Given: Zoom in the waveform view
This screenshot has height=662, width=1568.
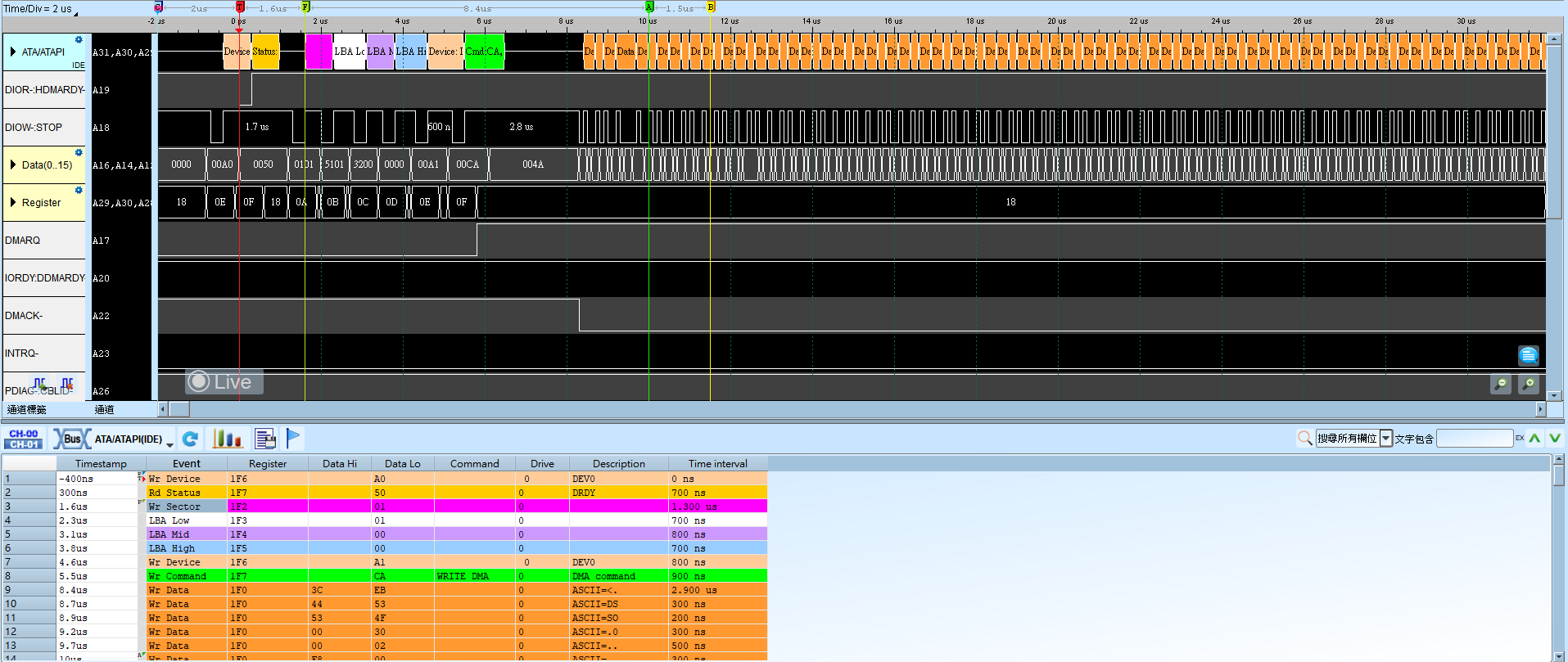Looking at the screenshot, I should point(1528,384).
